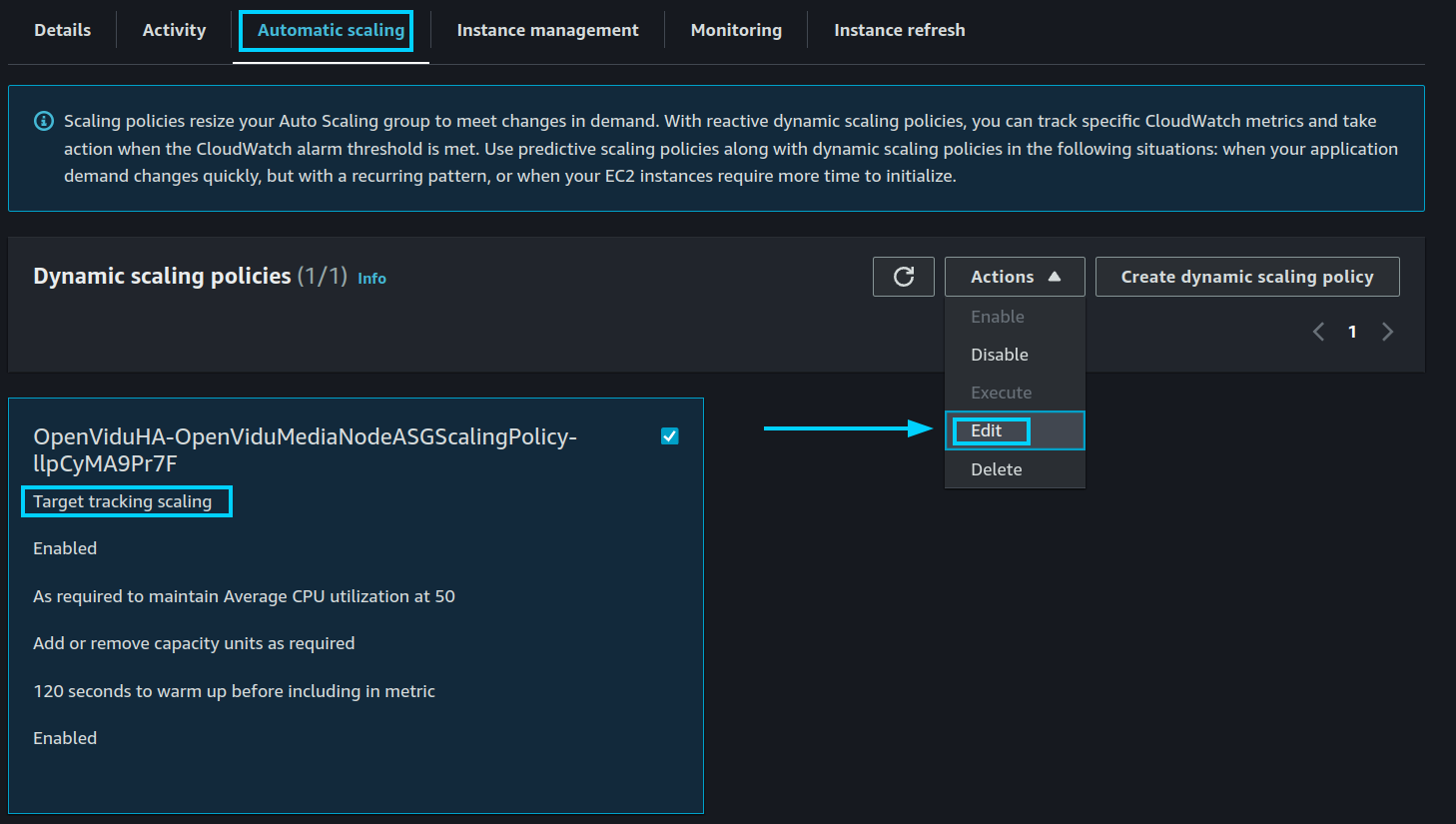Switch to the Monitoring tab
The width and height of the screenshot is (1456, 824).
click(736, 30)
